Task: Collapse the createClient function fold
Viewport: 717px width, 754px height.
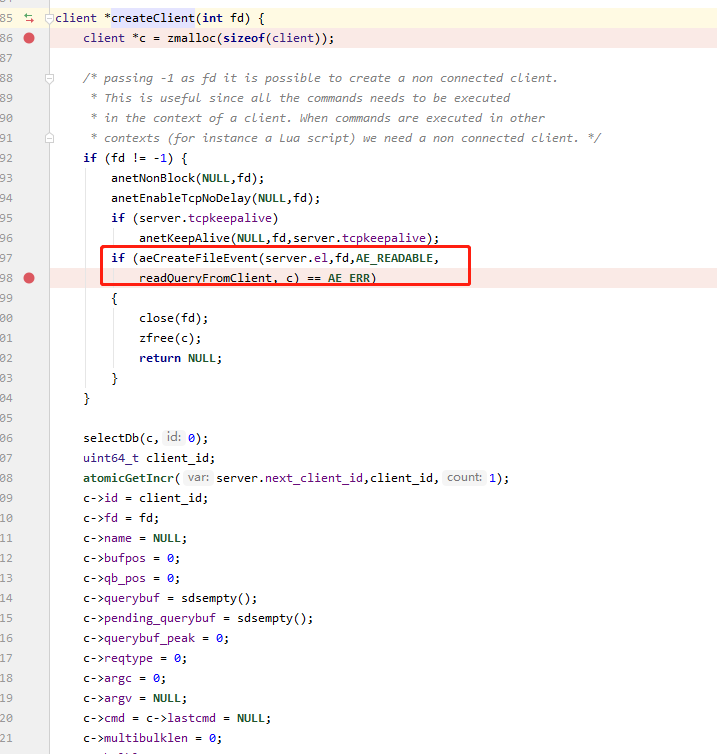Action: [49, 18]
